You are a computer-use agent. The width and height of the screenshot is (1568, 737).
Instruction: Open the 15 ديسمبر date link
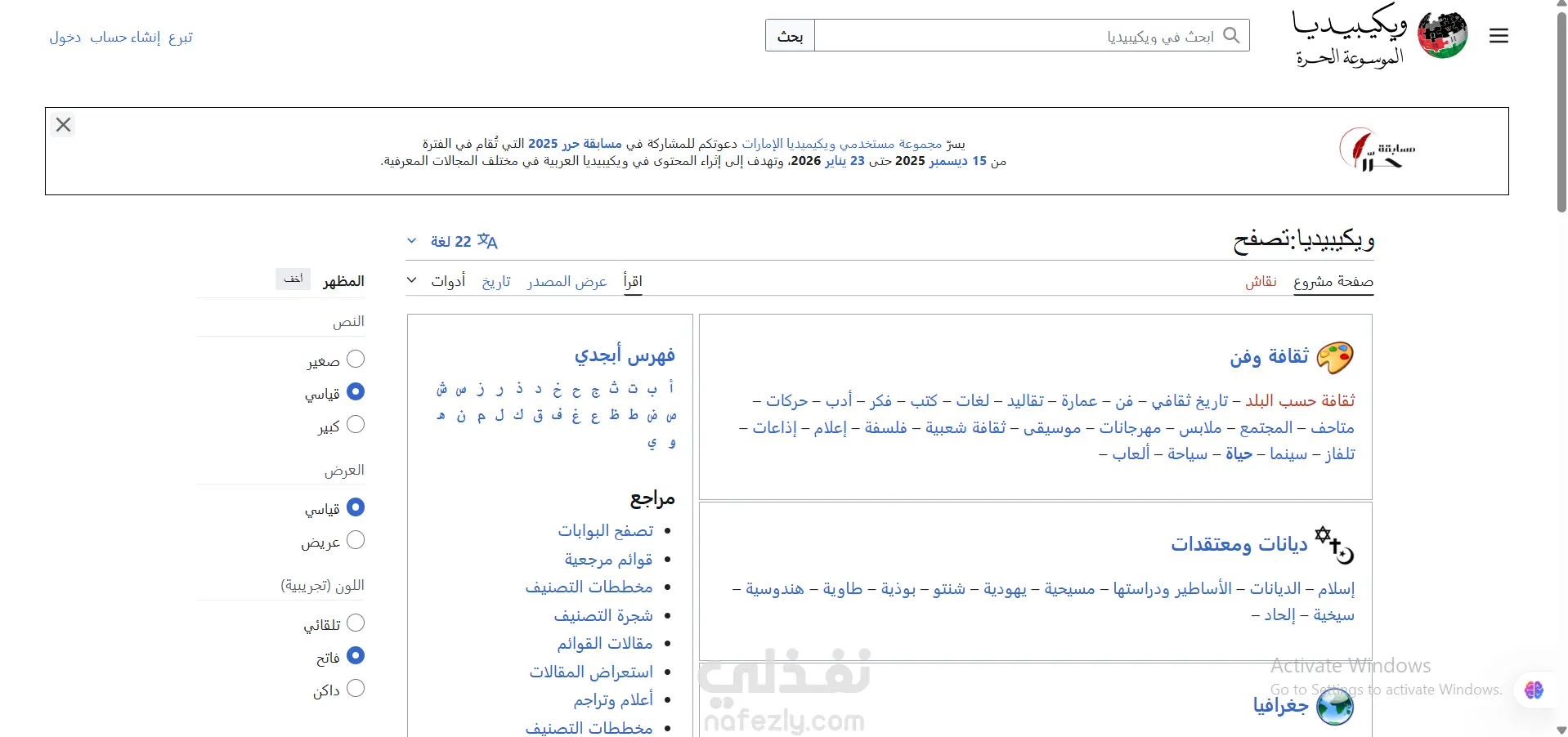[958, 161]
